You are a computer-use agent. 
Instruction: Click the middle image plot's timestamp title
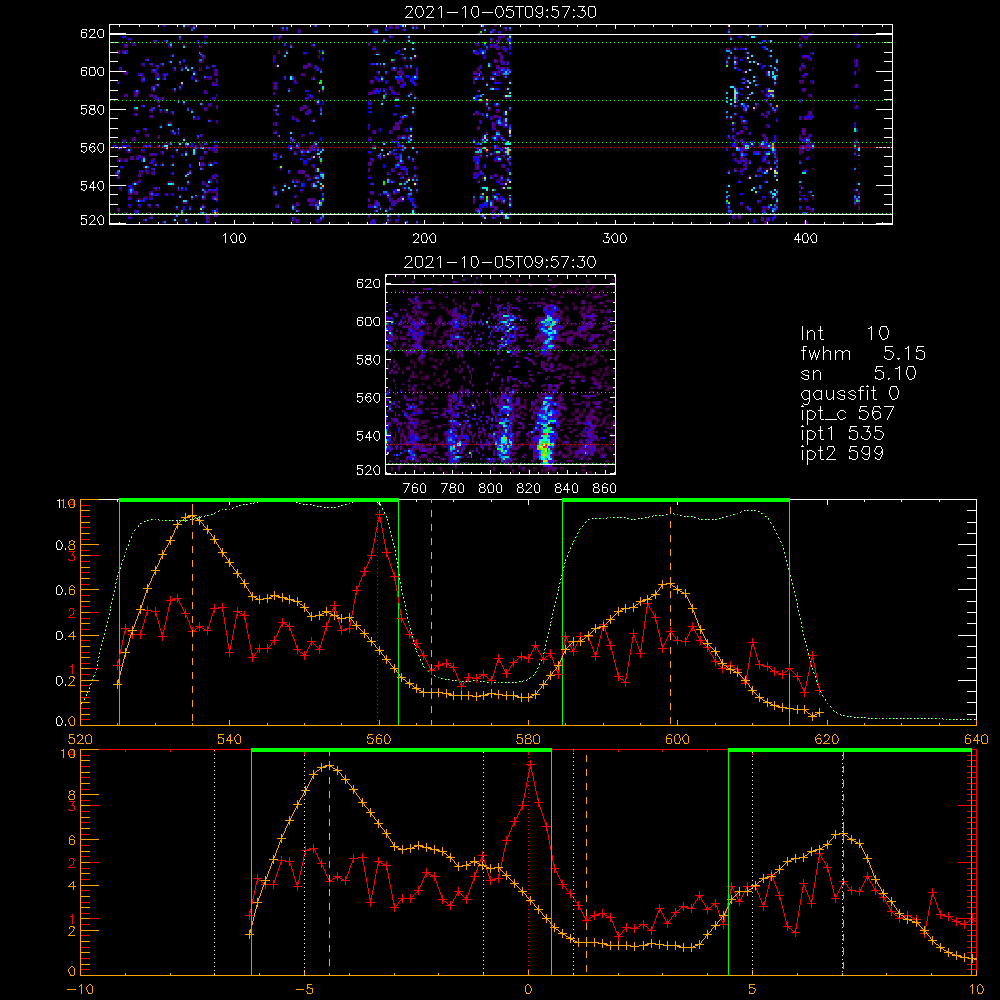click(501, 262)
